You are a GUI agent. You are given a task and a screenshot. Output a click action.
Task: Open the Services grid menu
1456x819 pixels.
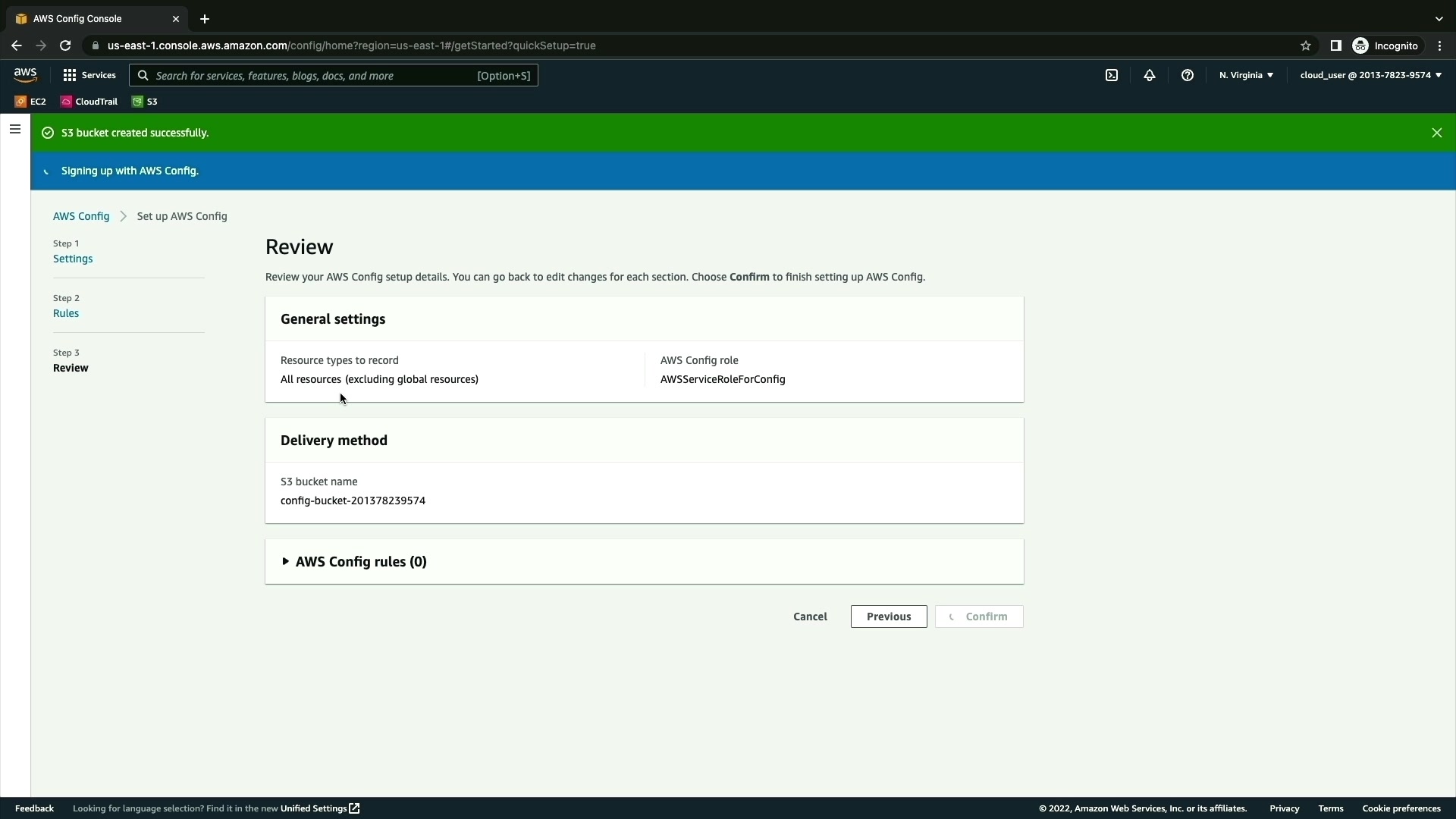tap(89, 75)
